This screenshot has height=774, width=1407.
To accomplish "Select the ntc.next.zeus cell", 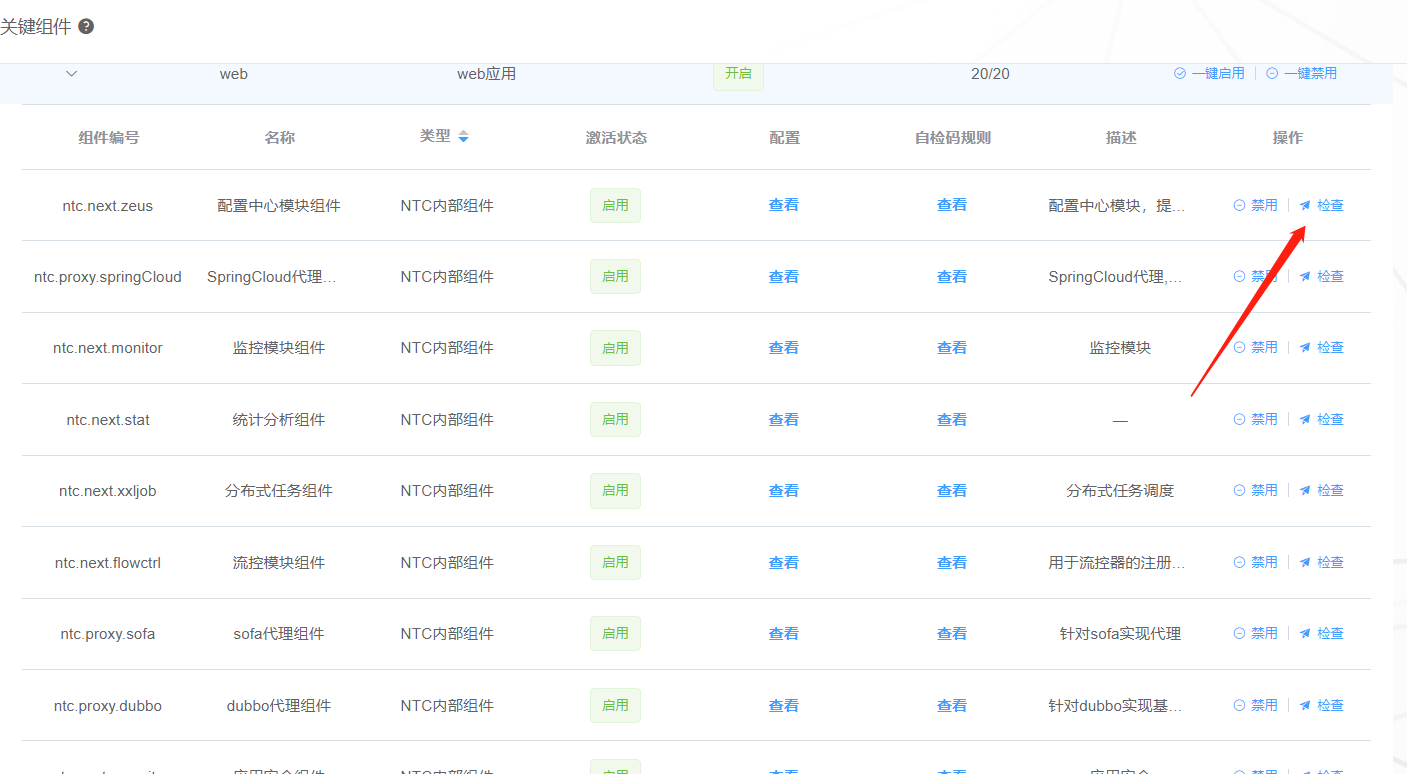I will click(108, 206).
